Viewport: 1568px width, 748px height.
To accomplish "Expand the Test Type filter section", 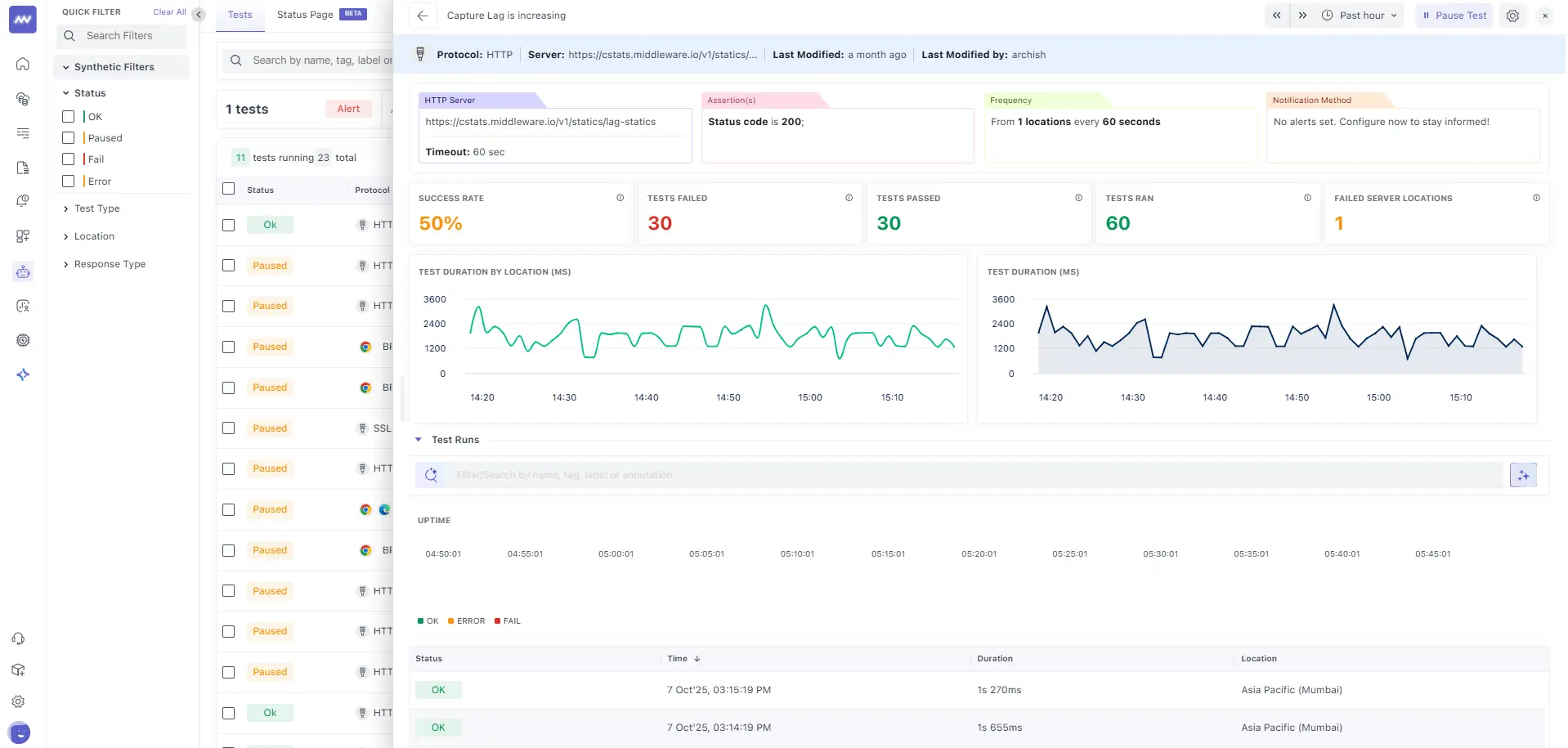I will coord(94,208).
